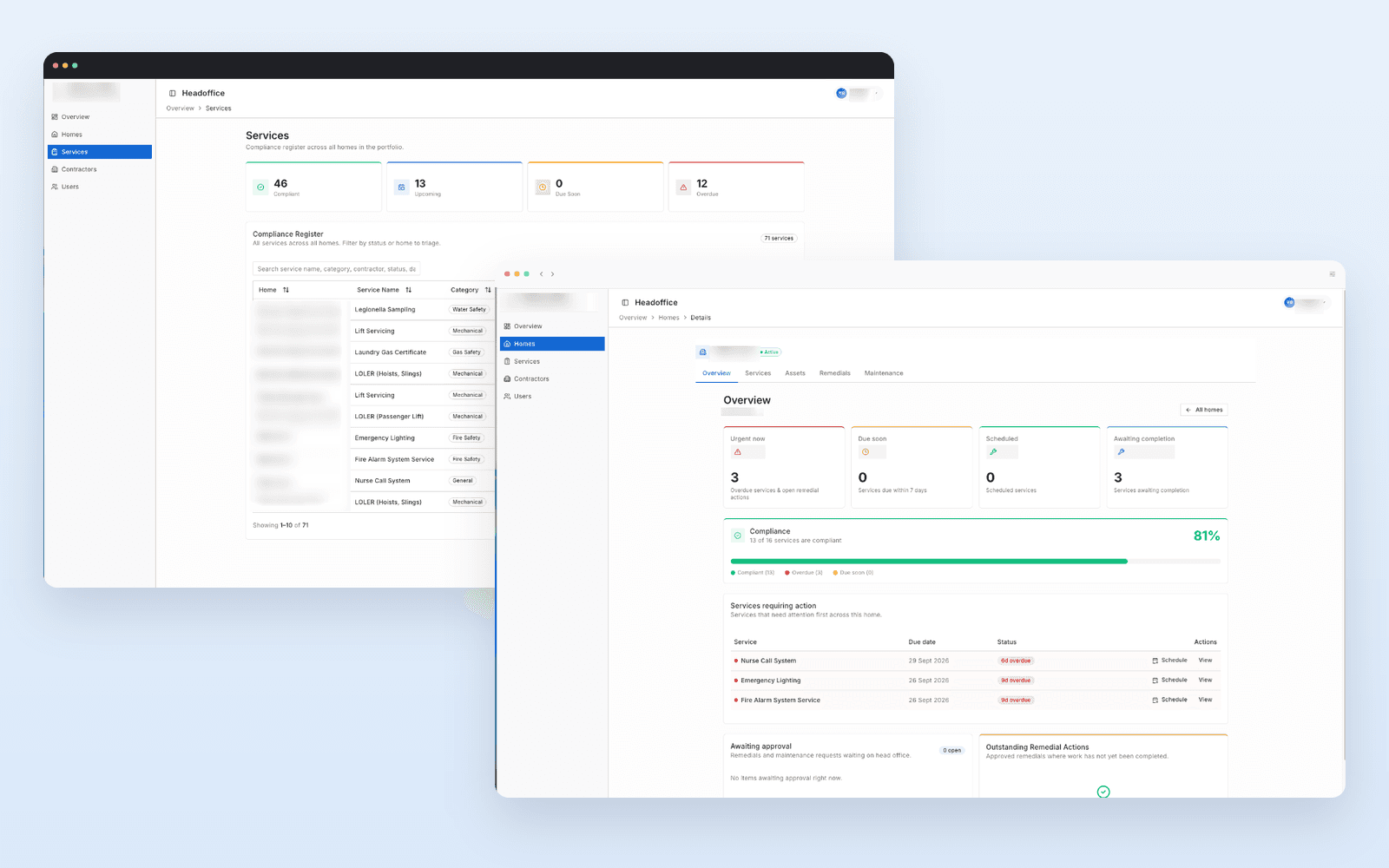The width and height of the screenshot is (1389, 868).
Task: Click the Overview breadcrumb in the Details window
Action: pyautogui.click(x=633, y=318)
